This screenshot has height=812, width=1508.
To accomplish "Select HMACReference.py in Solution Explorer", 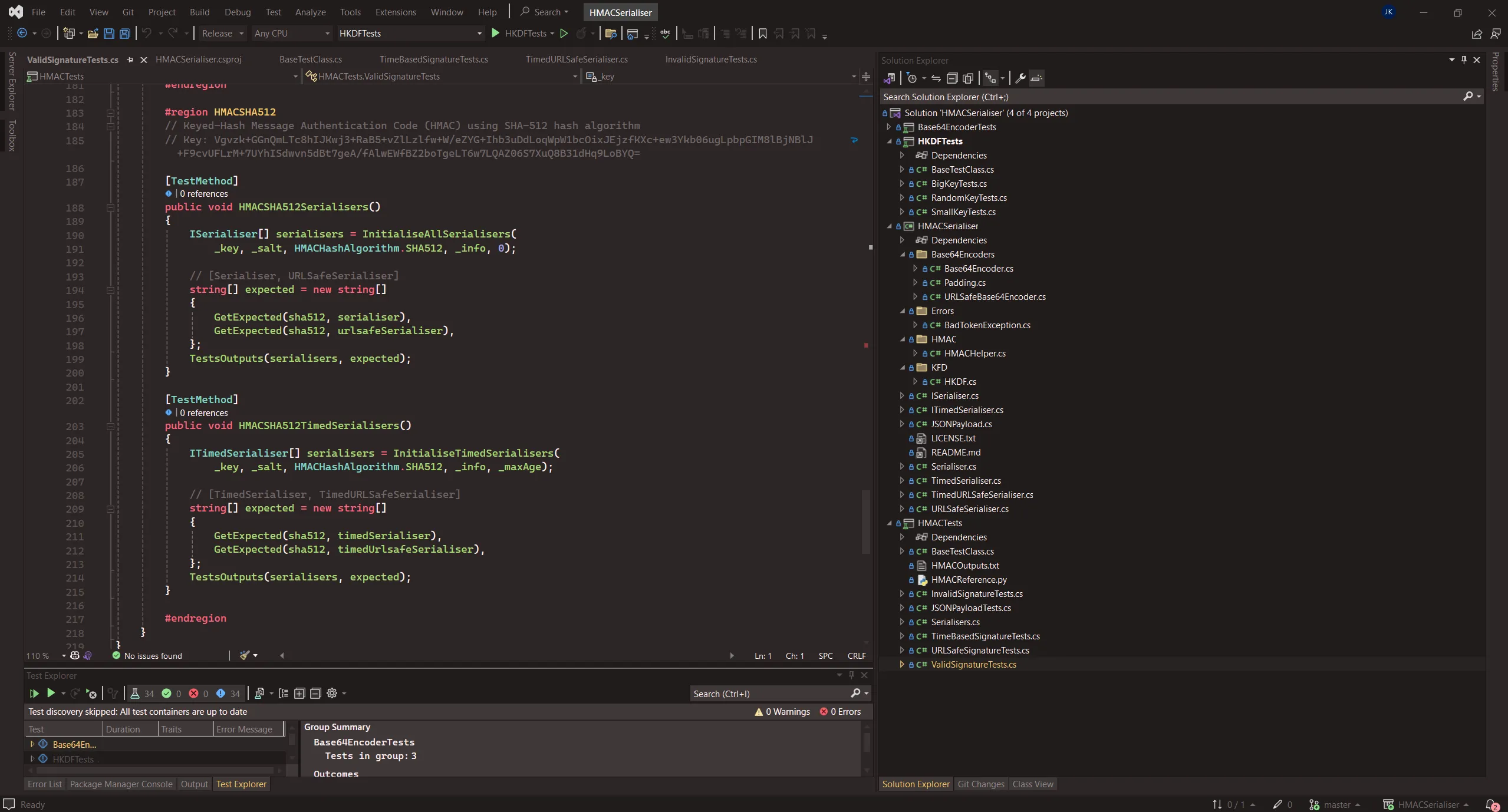I will pos(969,580).
